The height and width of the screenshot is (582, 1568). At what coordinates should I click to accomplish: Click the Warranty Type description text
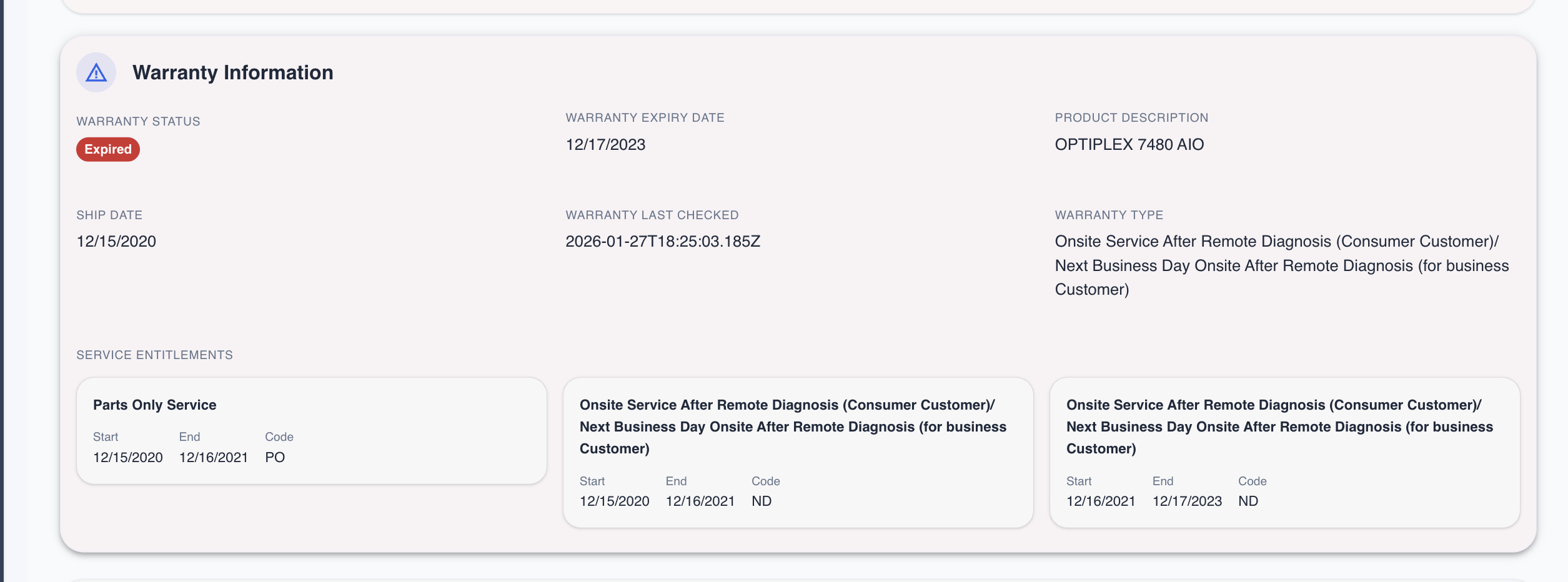(x=1281, y=265)
